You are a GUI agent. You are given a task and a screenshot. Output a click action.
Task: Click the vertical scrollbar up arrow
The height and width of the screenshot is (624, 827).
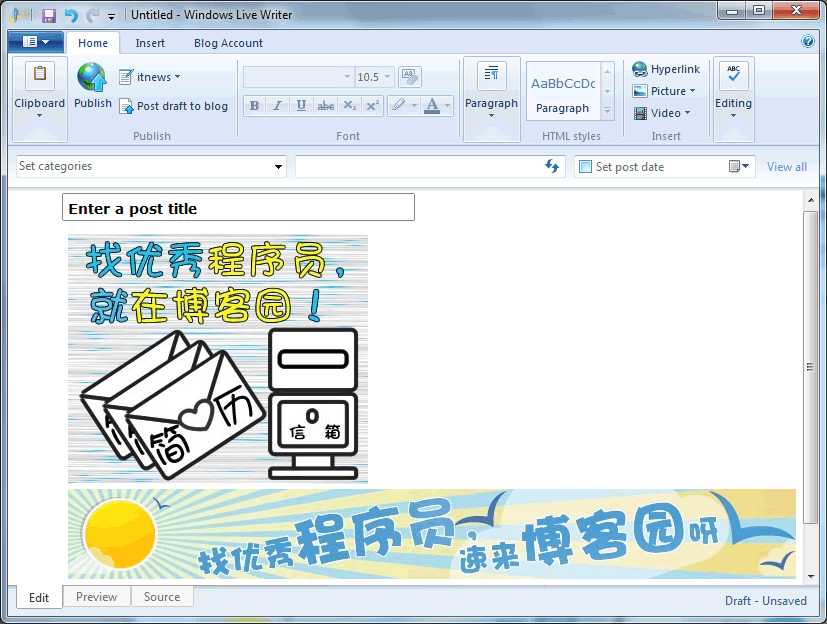(x=811, y=200)
